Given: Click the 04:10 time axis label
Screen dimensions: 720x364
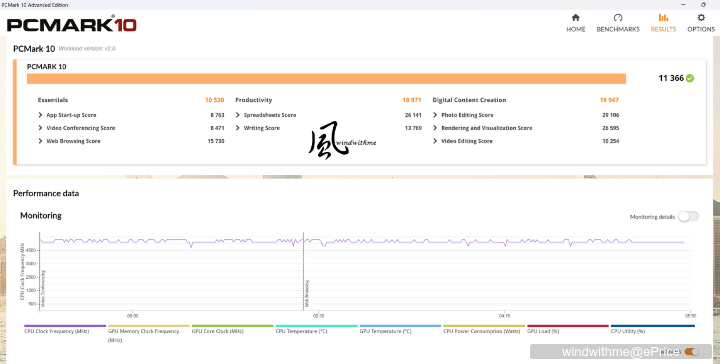Looking at the screenshot, I should [504, 316].
